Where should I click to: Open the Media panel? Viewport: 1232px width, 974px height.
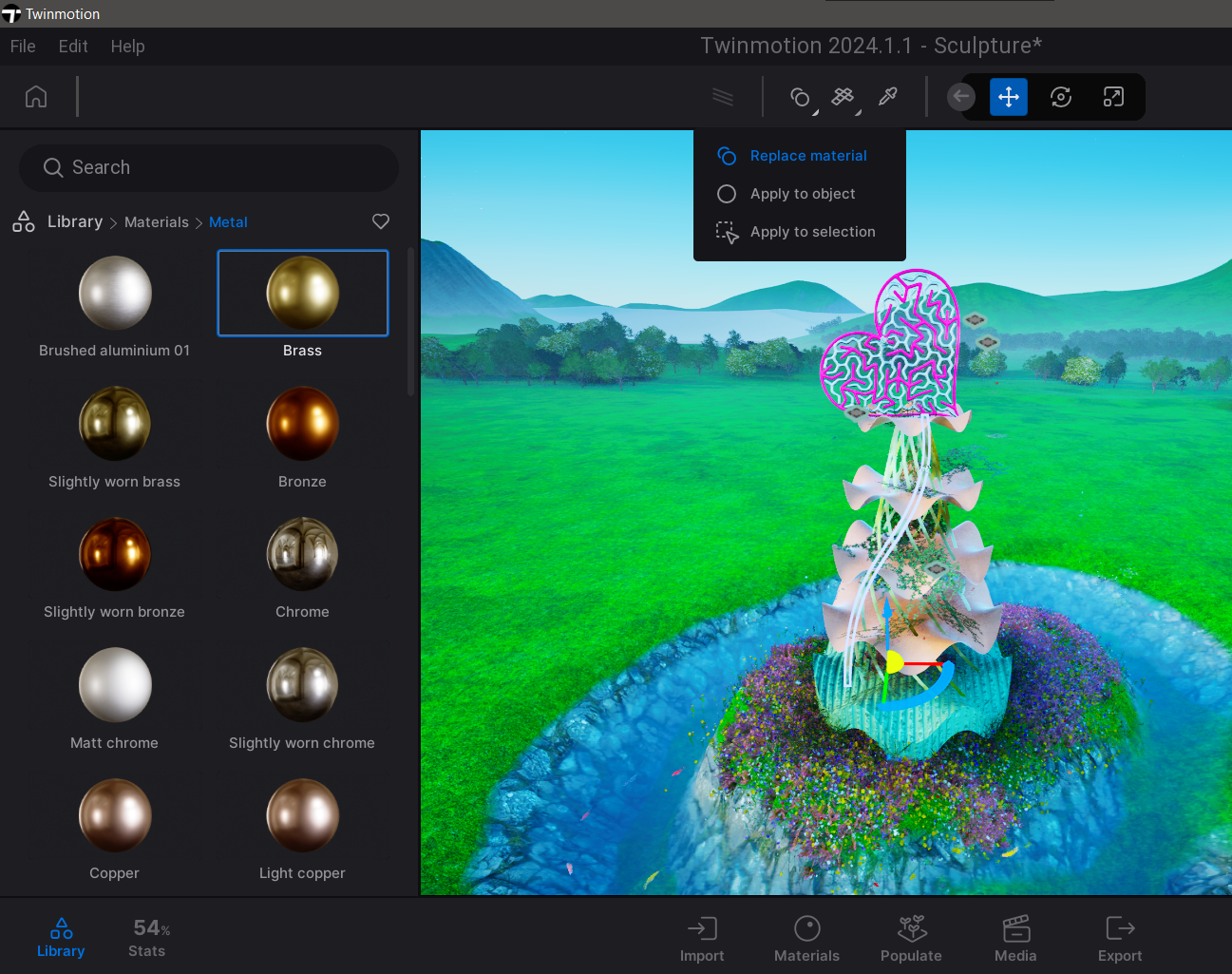point(1015,940)
